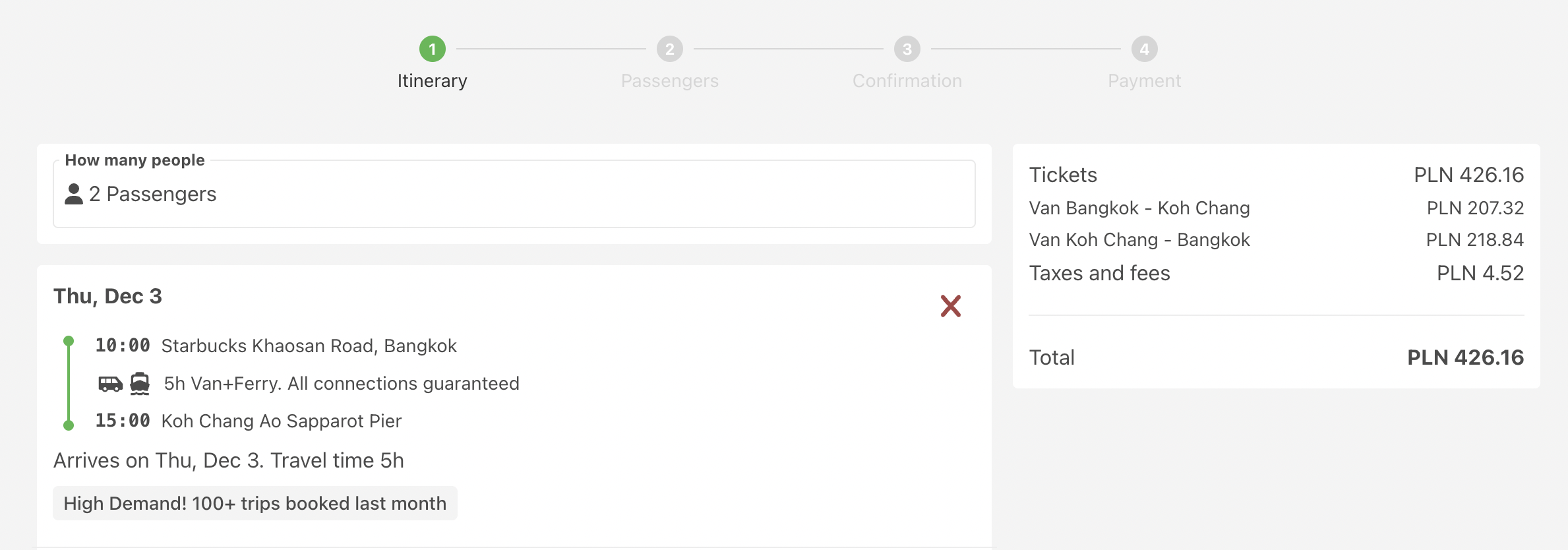Click the Van Koh Chang - Bangkok ticket line
The image size is (1568, 550).
[1277, 239]
